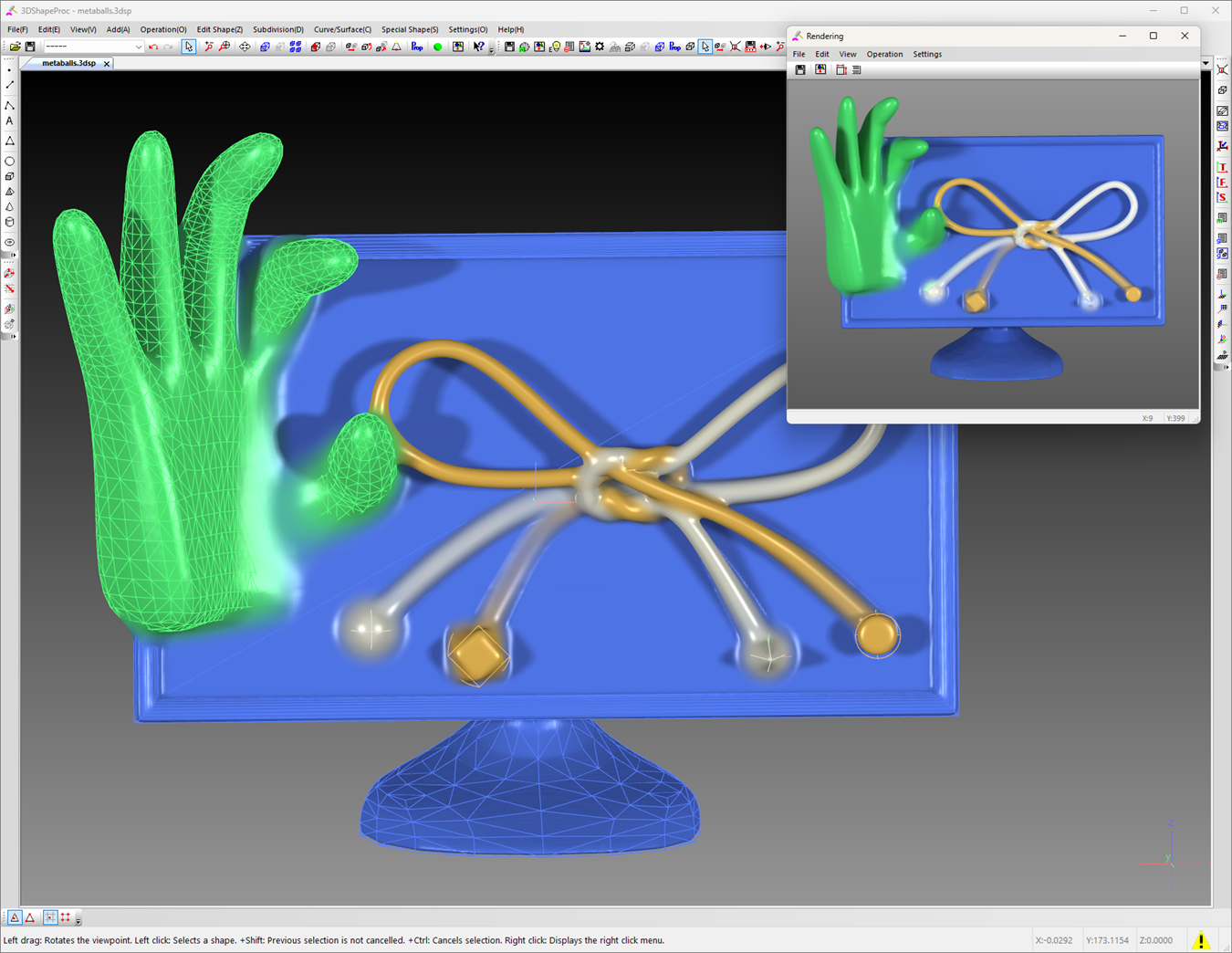Select the text tool 'A' in left toolbar
The height and width of the screenshot is (953, 1232).
(10, 121)
